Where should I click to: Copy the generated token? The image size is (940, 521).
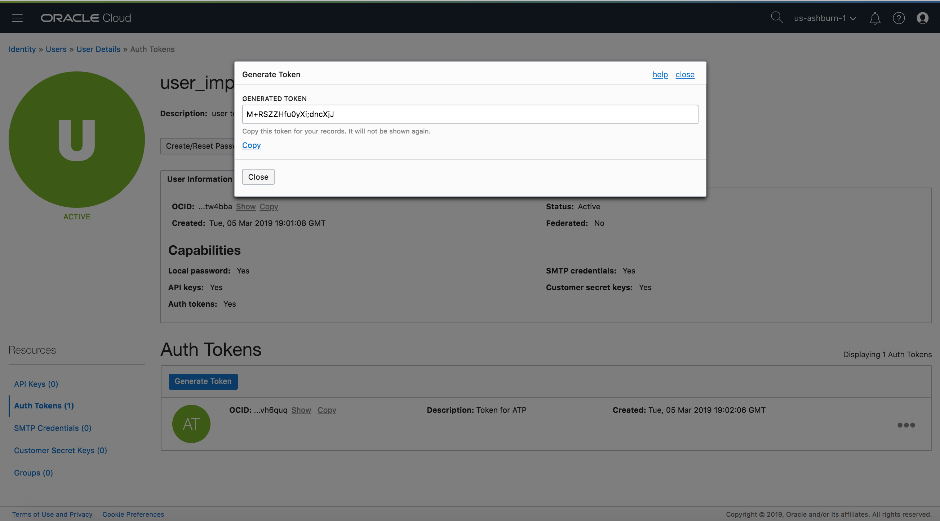coord(251,145)
